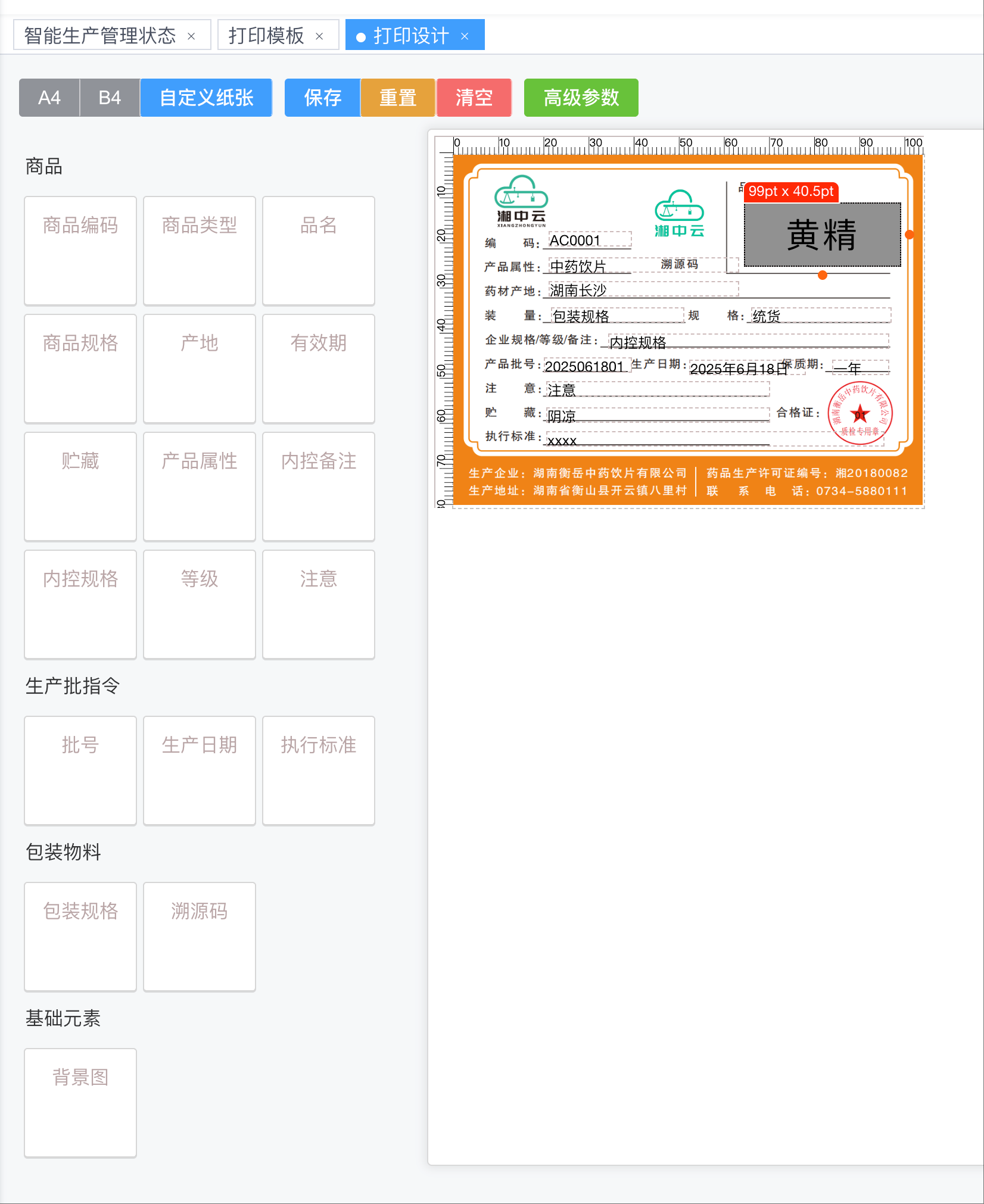Select the 黄精 text box on label
Screen dimensions: 984x1204
pyautogui.click(x=822, y=235)
